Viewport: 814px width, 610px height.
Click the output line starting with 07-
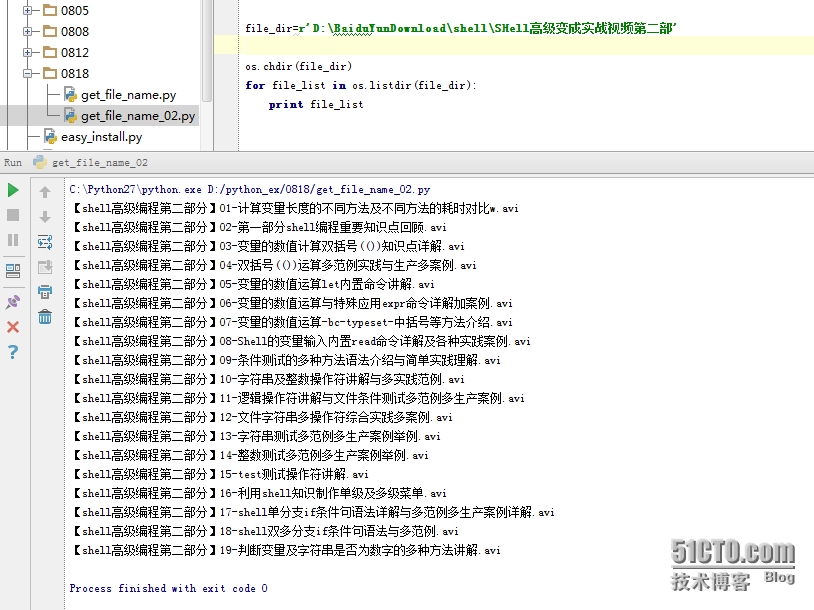pyautogui.click(x=291, y=322)
